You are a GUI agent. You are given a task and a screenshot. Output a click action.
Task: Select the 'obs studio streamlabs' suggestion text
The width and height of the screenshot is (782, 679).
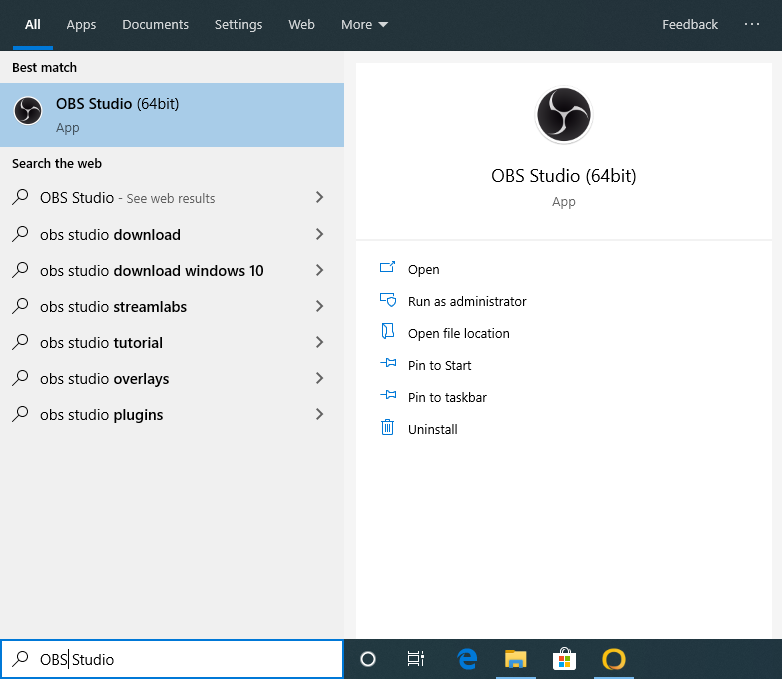[x=113, y=306]
